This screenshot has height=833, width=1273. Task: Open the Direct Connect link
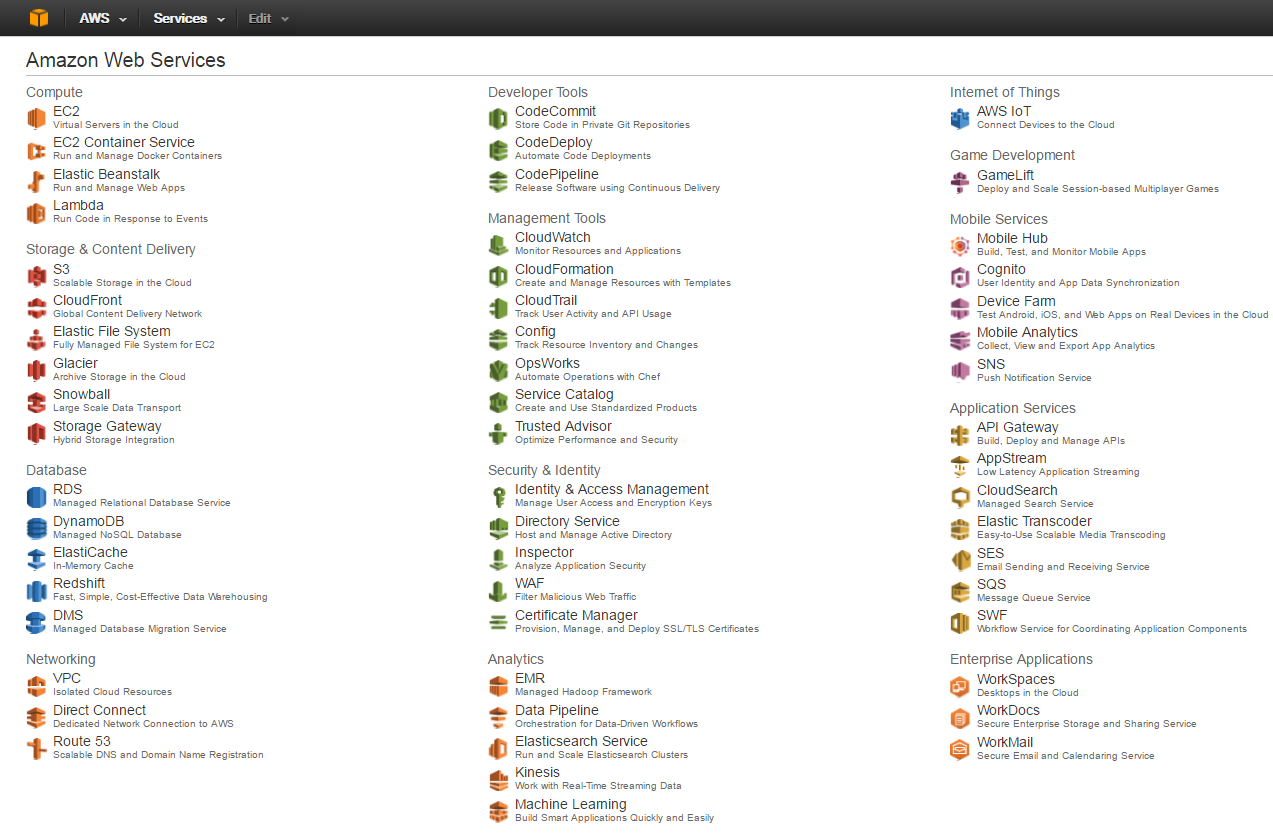[99, 710]
